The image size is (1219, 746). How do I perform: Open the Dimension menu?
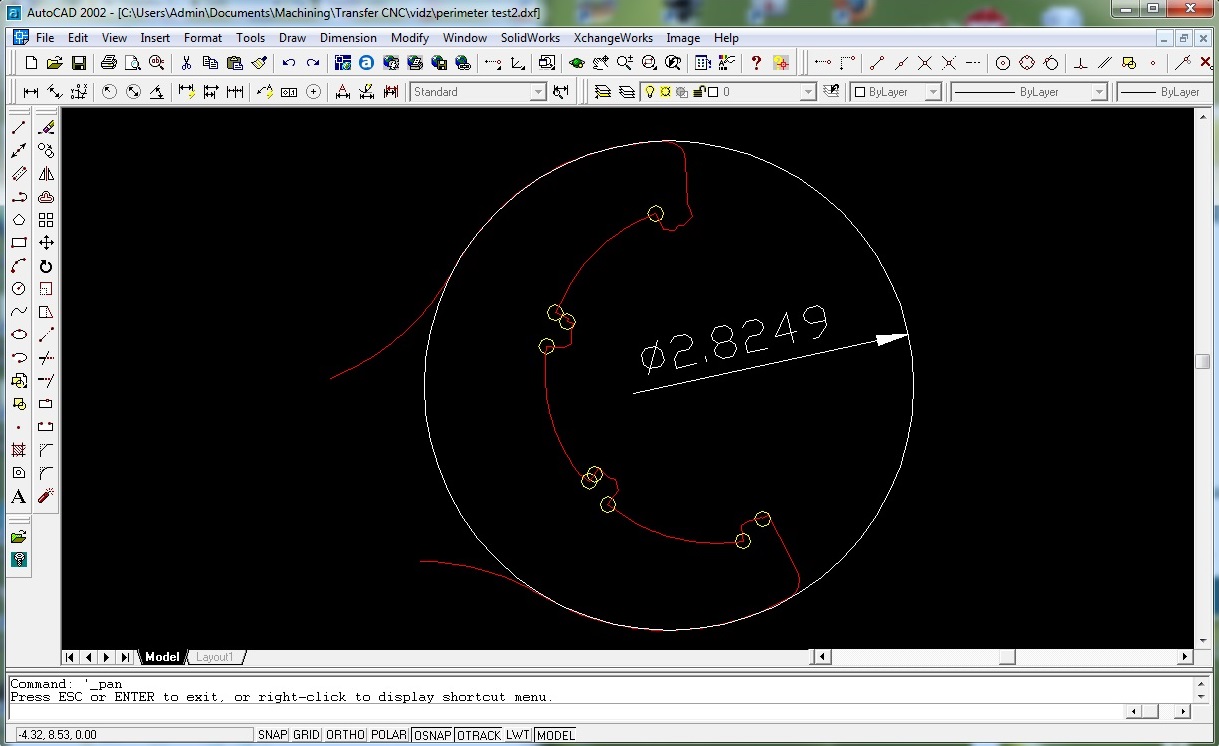tap(348, 38)
